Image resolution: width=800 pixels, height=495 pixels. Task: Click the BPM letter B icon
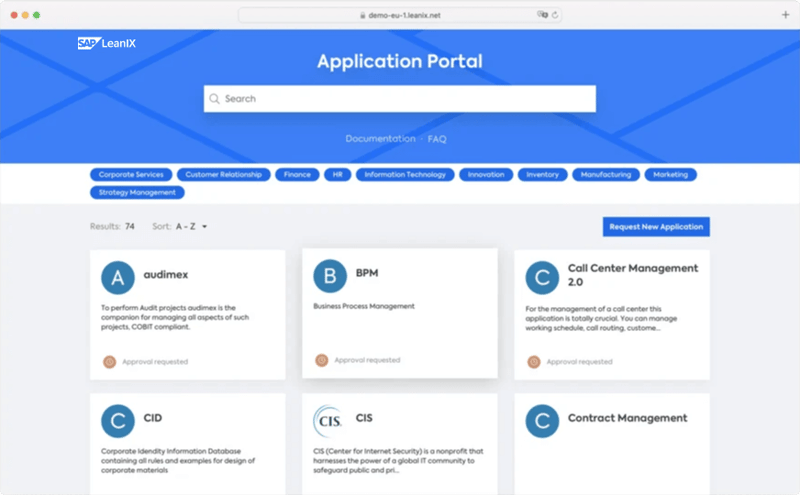pos(330,277)
